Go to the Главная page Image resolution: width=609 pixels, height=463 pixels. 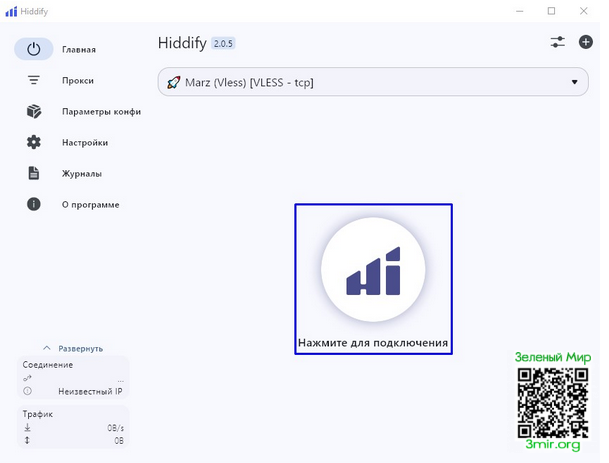(78, 48)
